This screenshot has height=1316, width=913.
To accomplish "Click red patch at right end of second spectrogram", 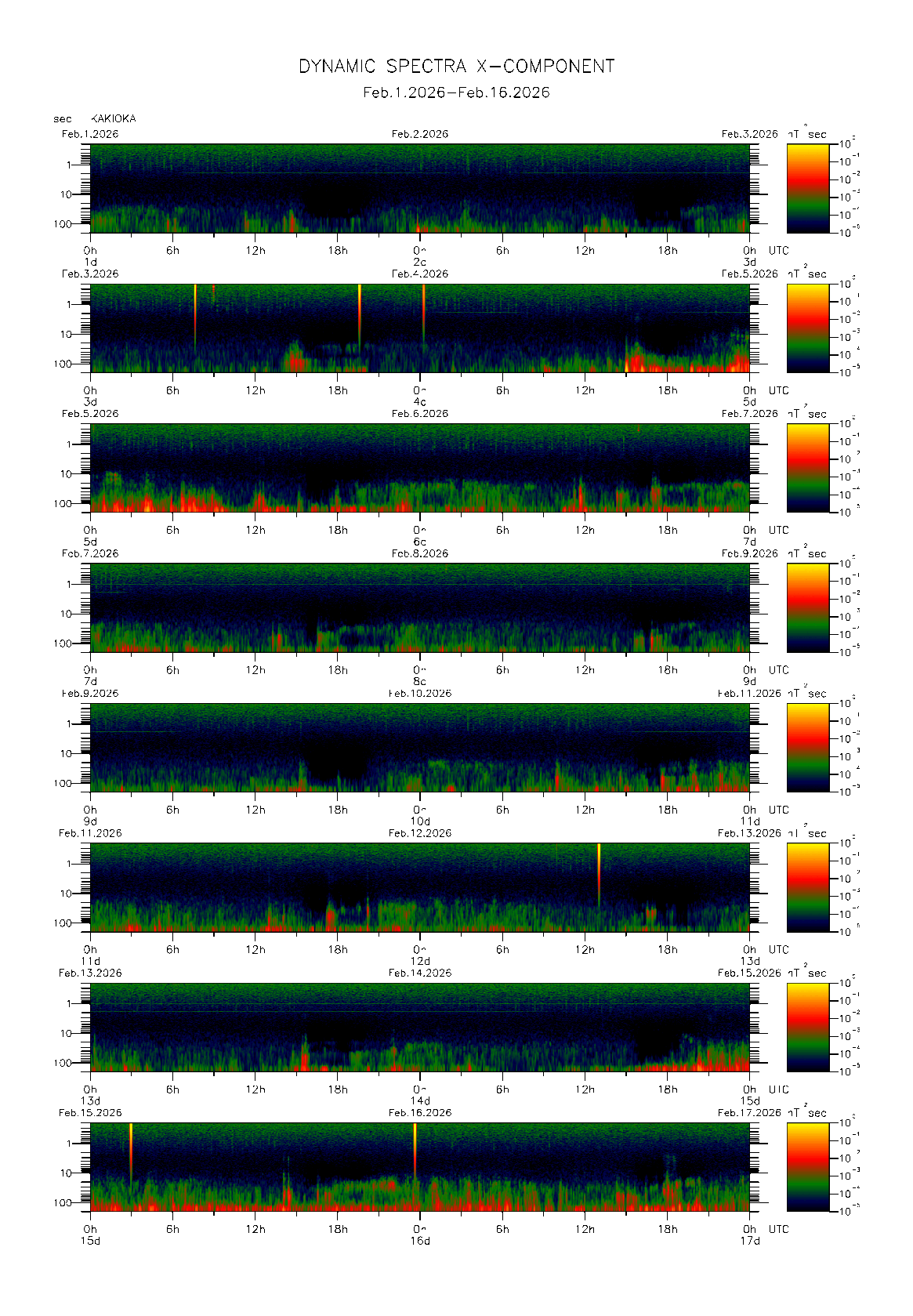I will [737, 363].
